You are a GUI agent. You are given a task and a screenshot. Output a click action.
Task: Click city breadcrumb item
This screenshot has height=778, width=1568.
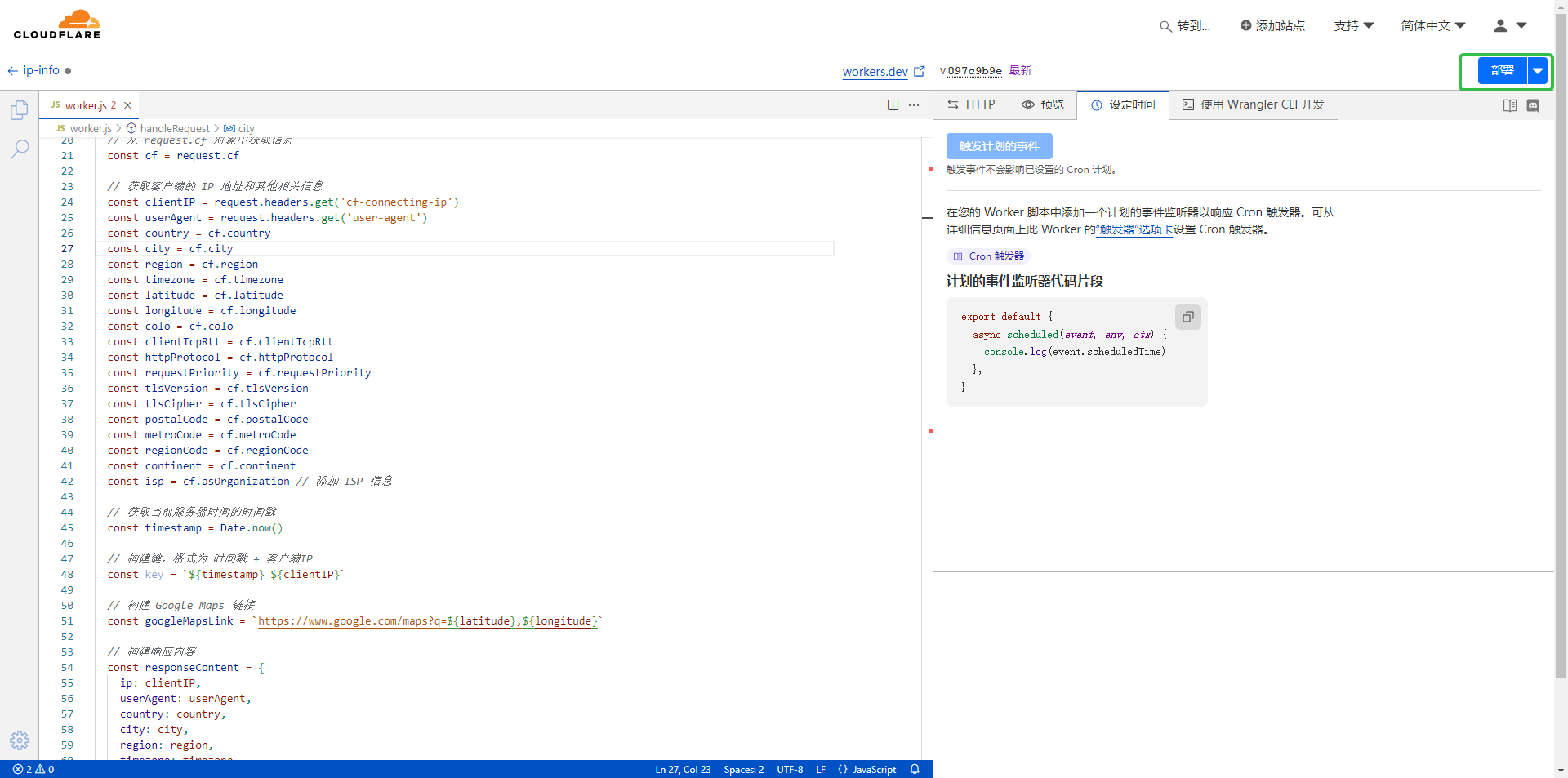tap(239, 128)
